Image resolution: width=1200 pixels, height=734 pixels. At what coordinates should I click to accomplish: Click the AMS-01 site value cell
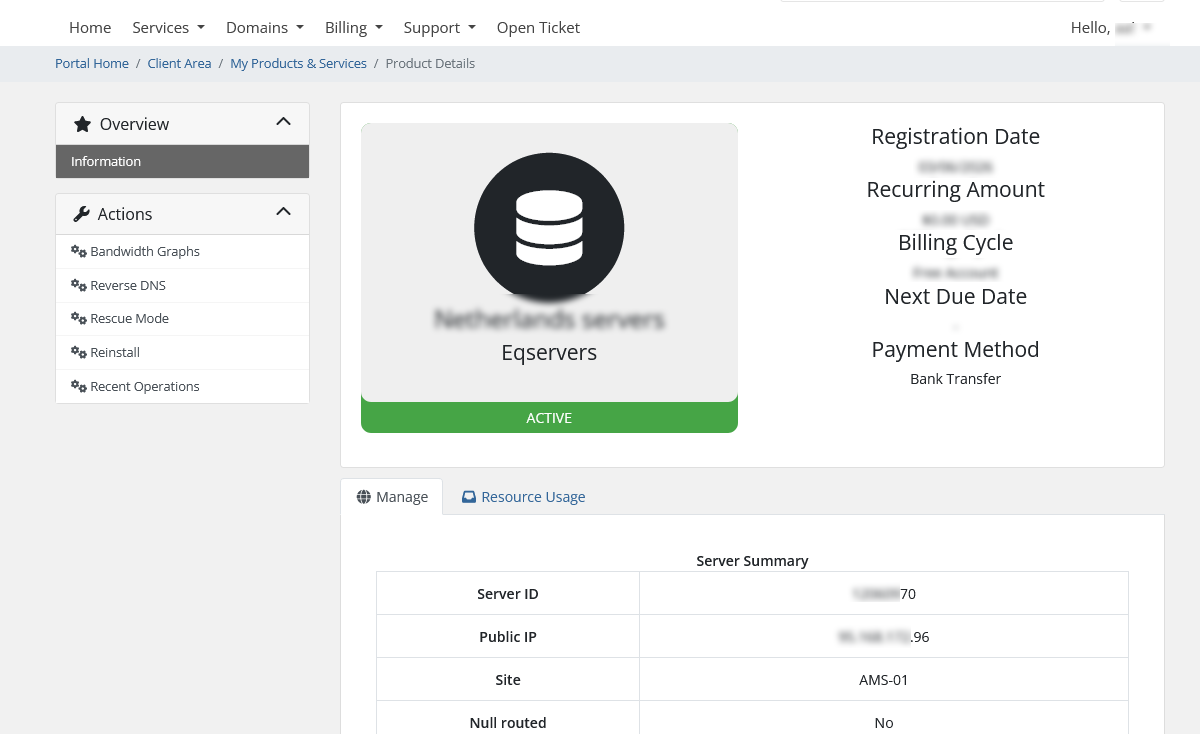[884, 679]
